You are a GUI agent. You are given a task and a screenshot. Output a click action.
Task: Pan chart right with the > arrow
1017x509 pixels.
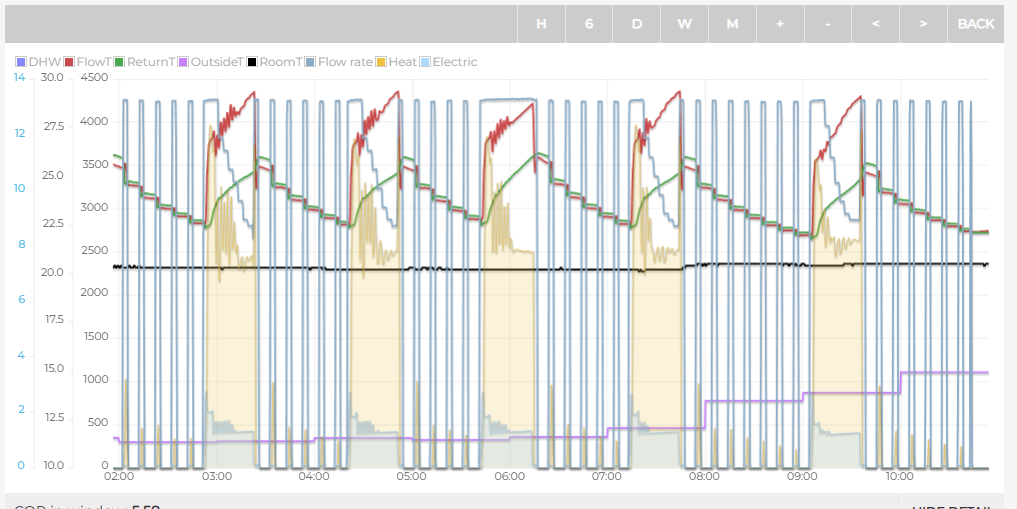(x=923, y=24)
